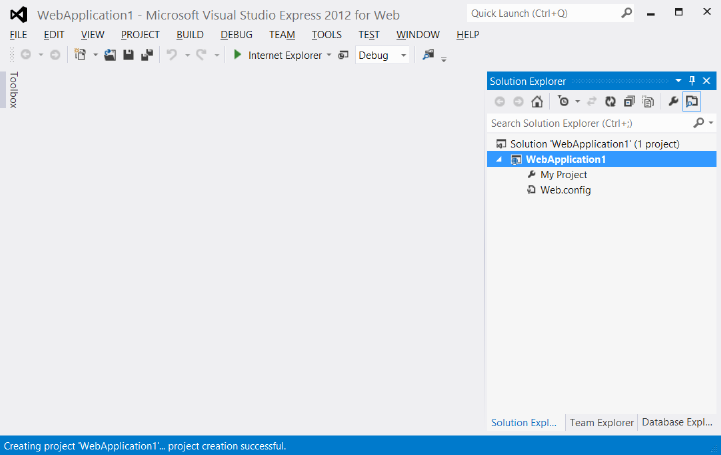Click the Navigate Backward toolbar arrow

[26, 55]
